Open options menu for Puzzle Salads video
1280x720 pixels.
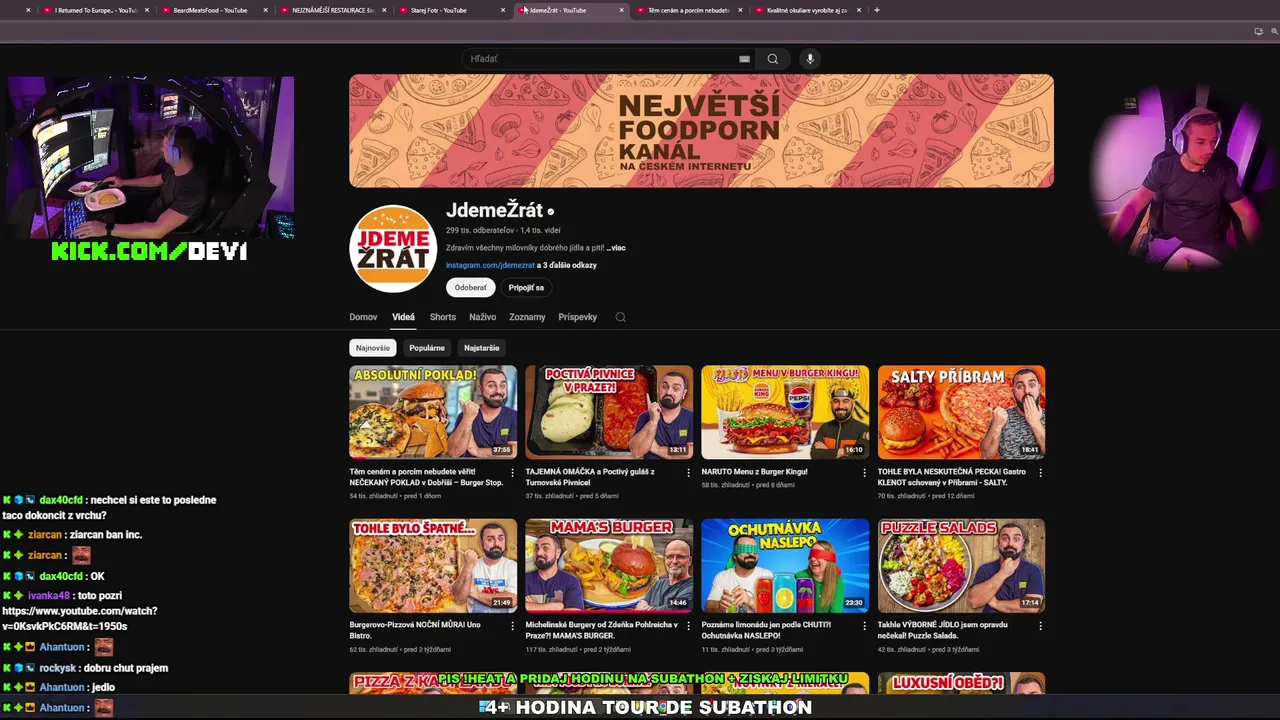pos(1041,626)
